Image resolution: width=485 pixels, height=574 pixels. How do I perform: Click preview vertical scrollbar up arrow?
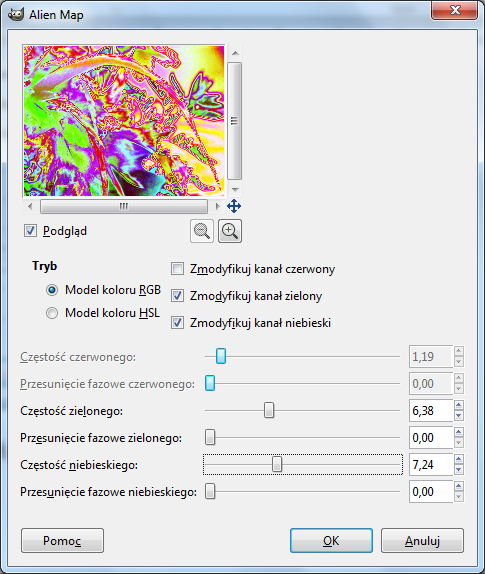click(x=235, y=53)
